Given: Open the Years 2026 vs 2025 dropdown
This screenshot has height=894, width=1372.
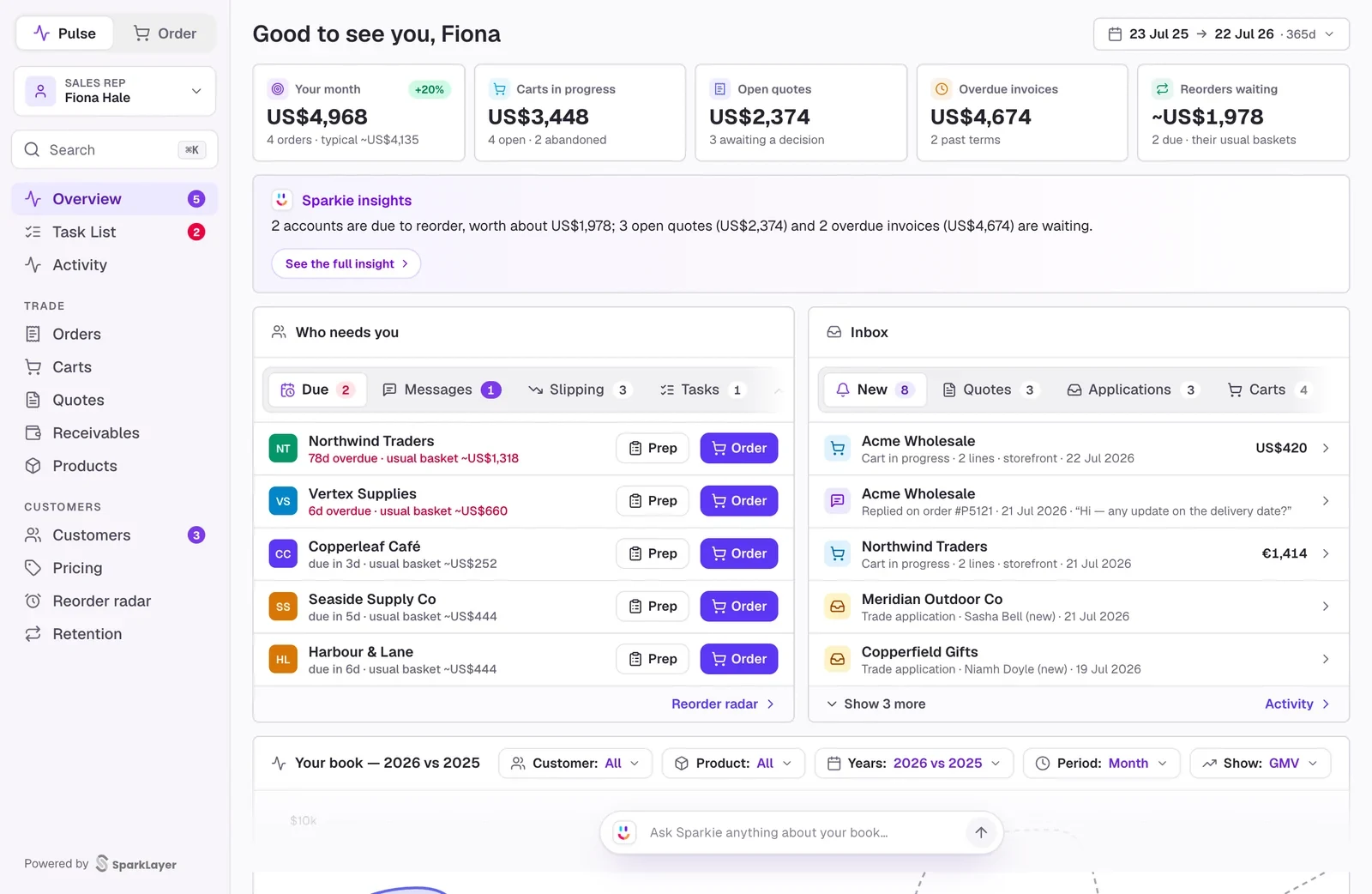Looking at the screenshot, I should 914,764.
